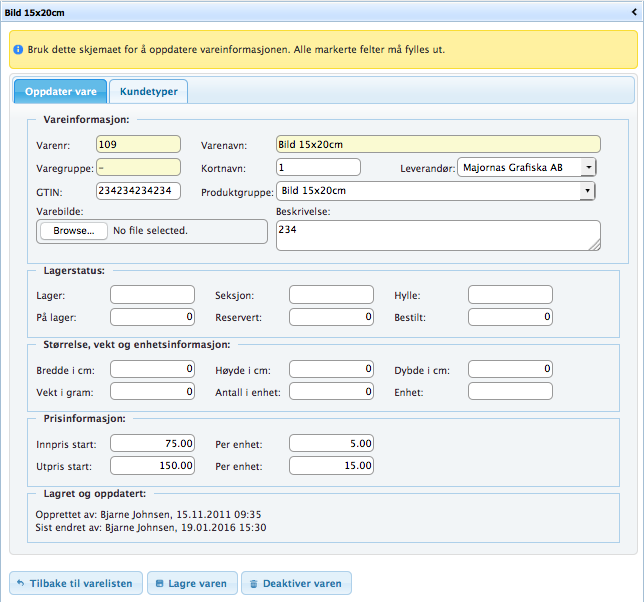
Task: Click the Hylle input field
Action: [510, 294]
